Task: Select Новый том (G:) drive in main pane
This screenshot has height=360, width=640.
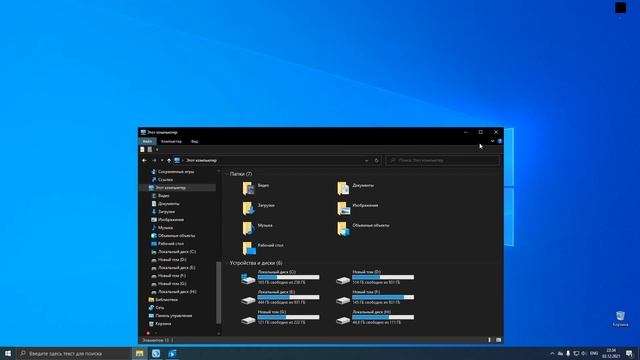Action: point(280,317)
